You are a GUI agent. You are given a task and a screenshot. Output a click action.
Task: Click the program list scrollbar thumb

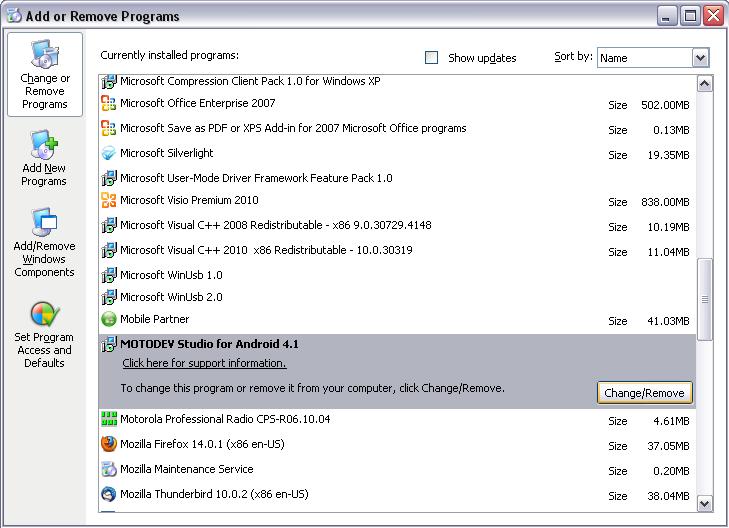point(705,300)
